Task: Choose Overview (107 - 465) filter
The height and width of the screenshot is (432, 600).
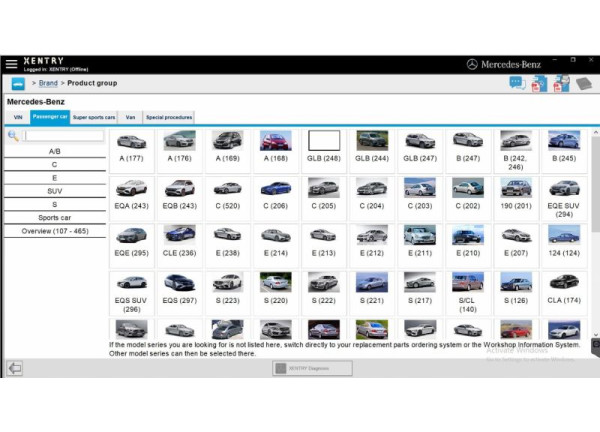Action: click(x=54, y=230)
